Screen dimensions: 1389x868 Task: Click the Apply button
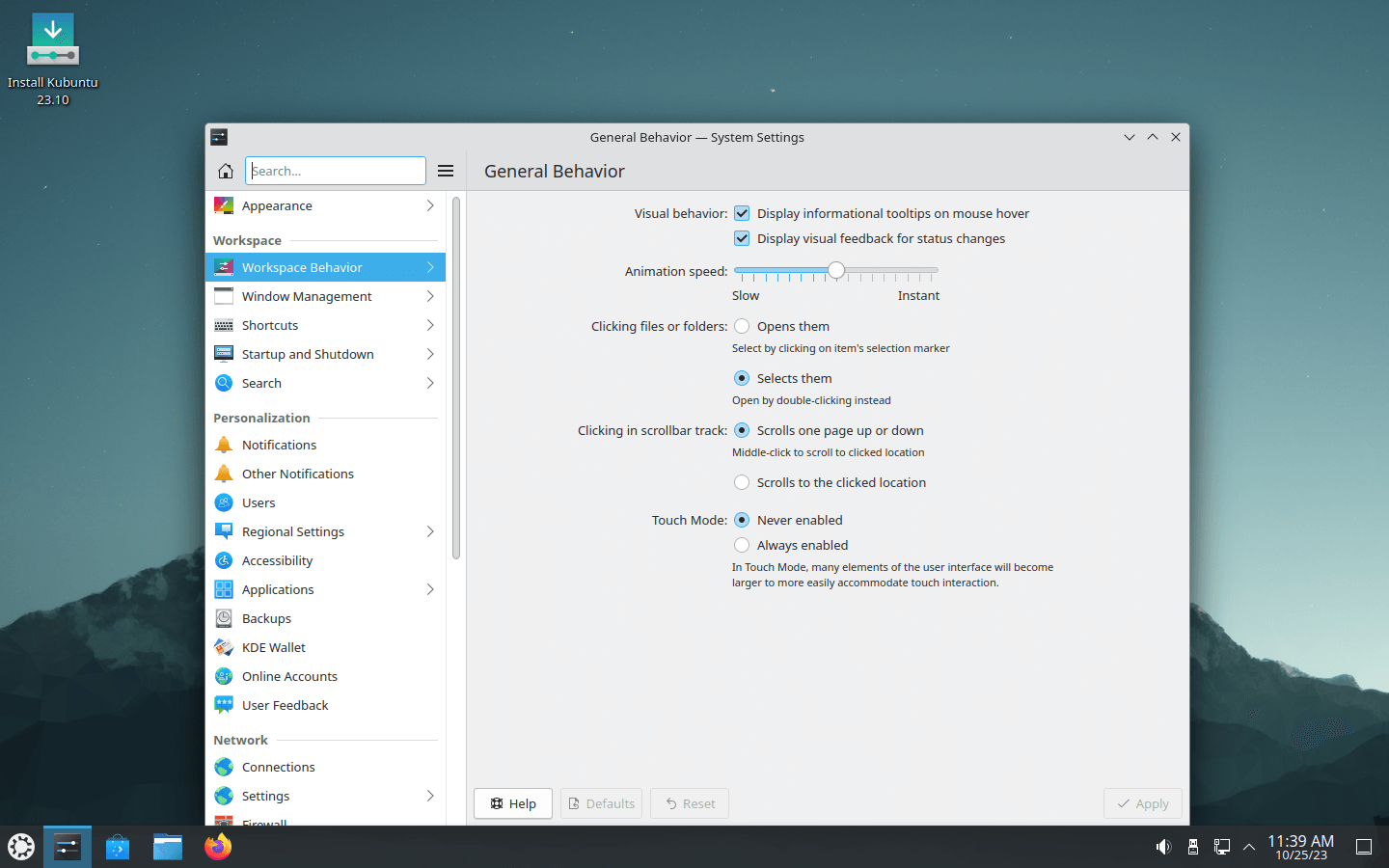tap(1143, 803)
